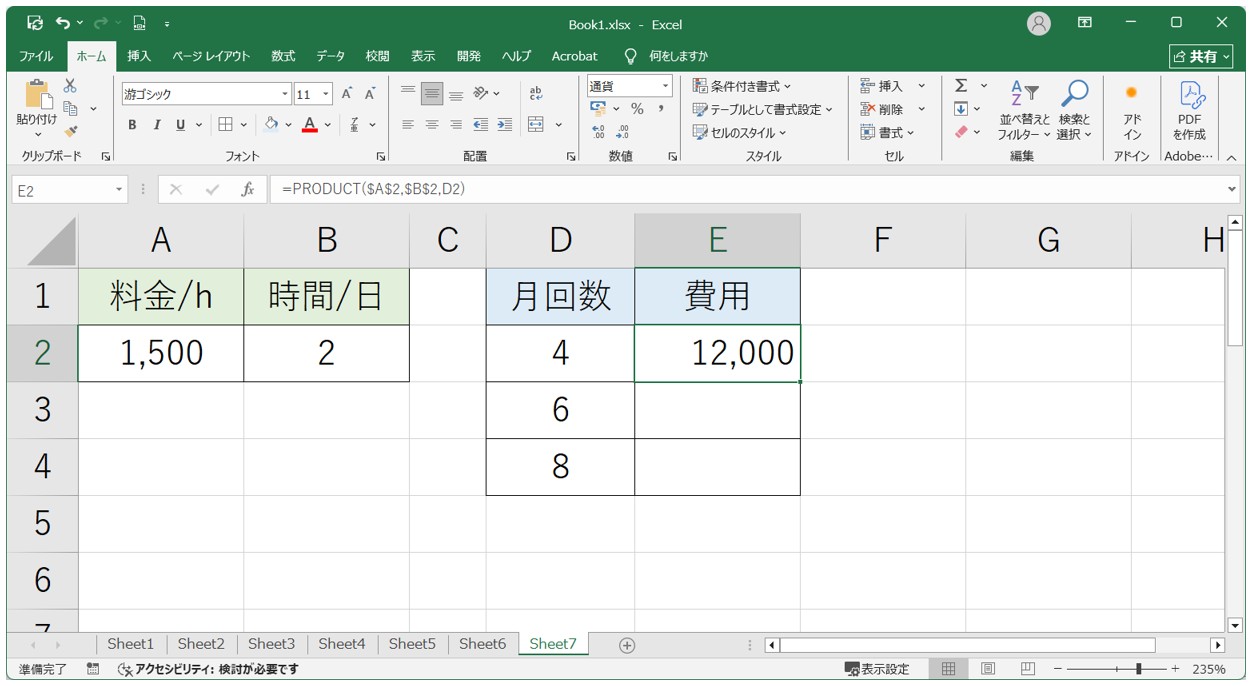Switch to データ ribbon tab
This screenshot has height=686, width=1252.
(x=331, y=56)
